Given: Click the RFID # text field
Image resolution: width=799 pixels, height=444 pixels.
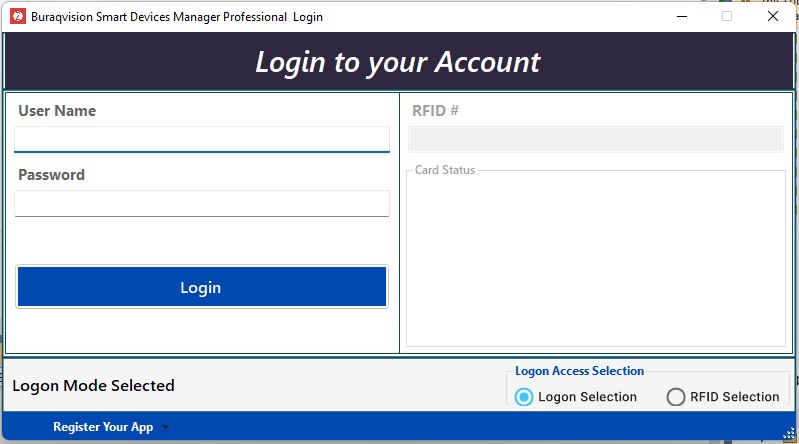Looking at the screenshot, I should 595,139.
